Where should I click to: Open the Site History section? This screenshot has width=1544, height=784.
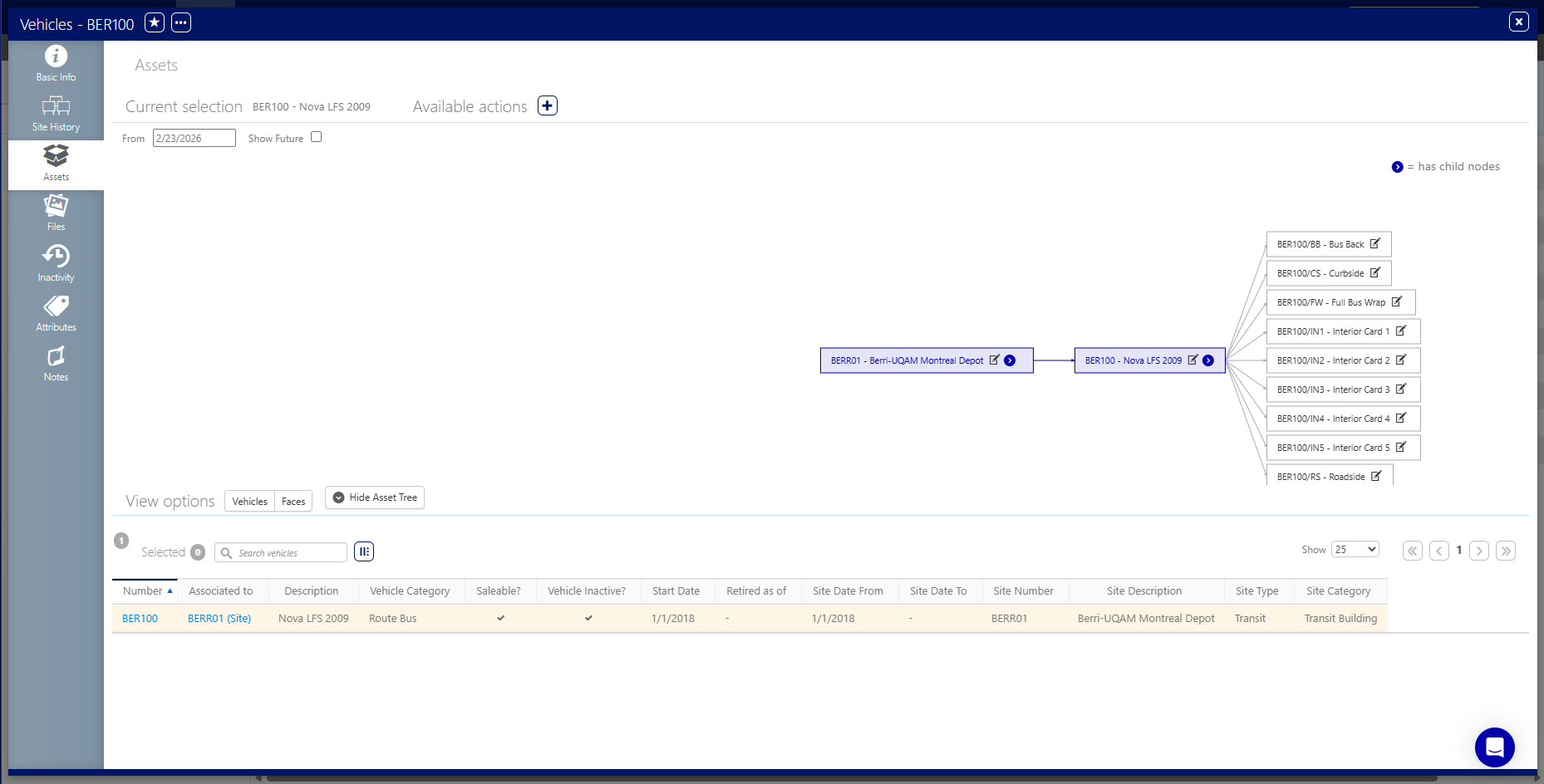(x=56, y=115)
